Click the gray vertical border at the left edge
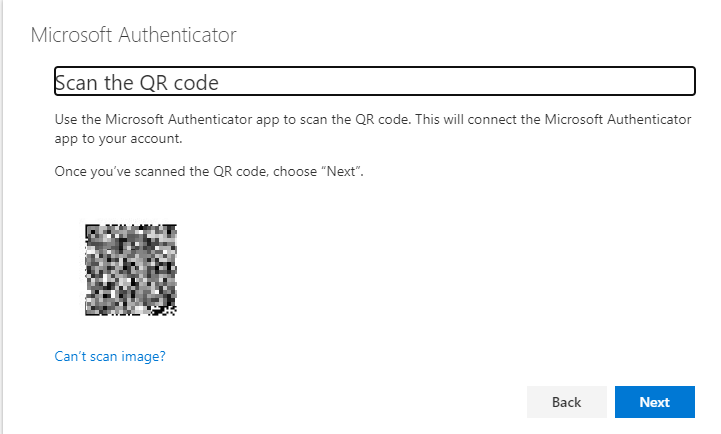This screenshot has width=721, height=434. (2, 217)
